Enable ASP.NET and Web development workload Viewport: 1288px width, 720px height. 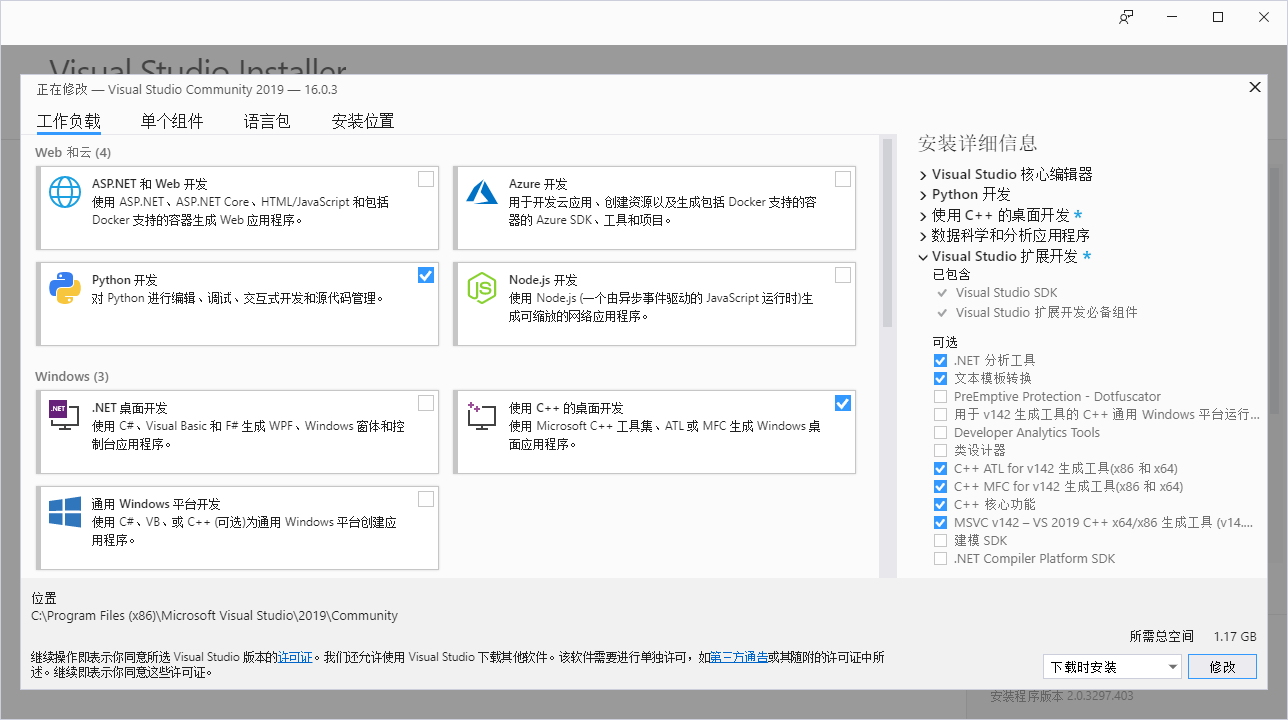click(x=426, y=179)
